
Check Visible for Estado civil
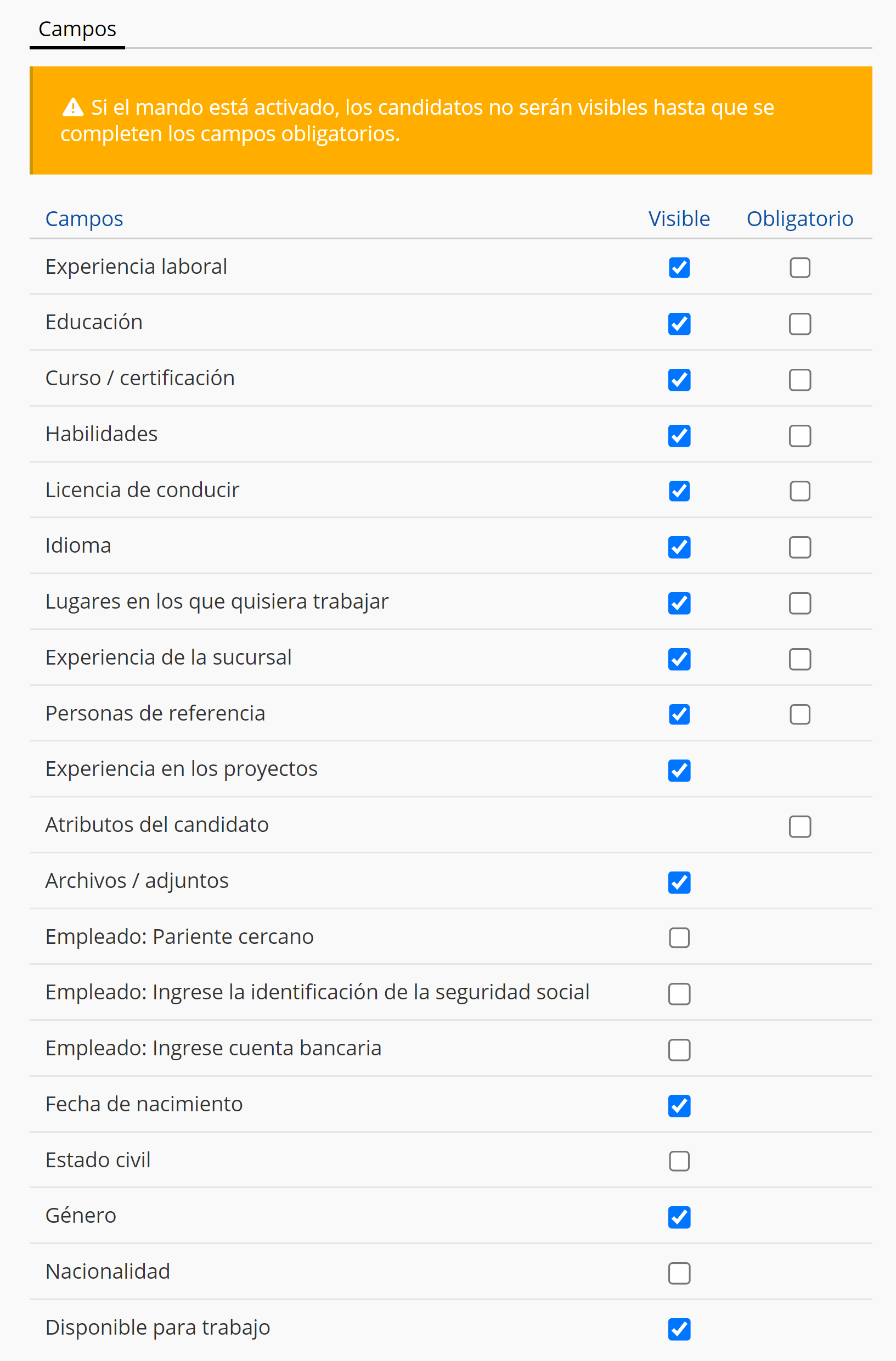(679, 1161)
